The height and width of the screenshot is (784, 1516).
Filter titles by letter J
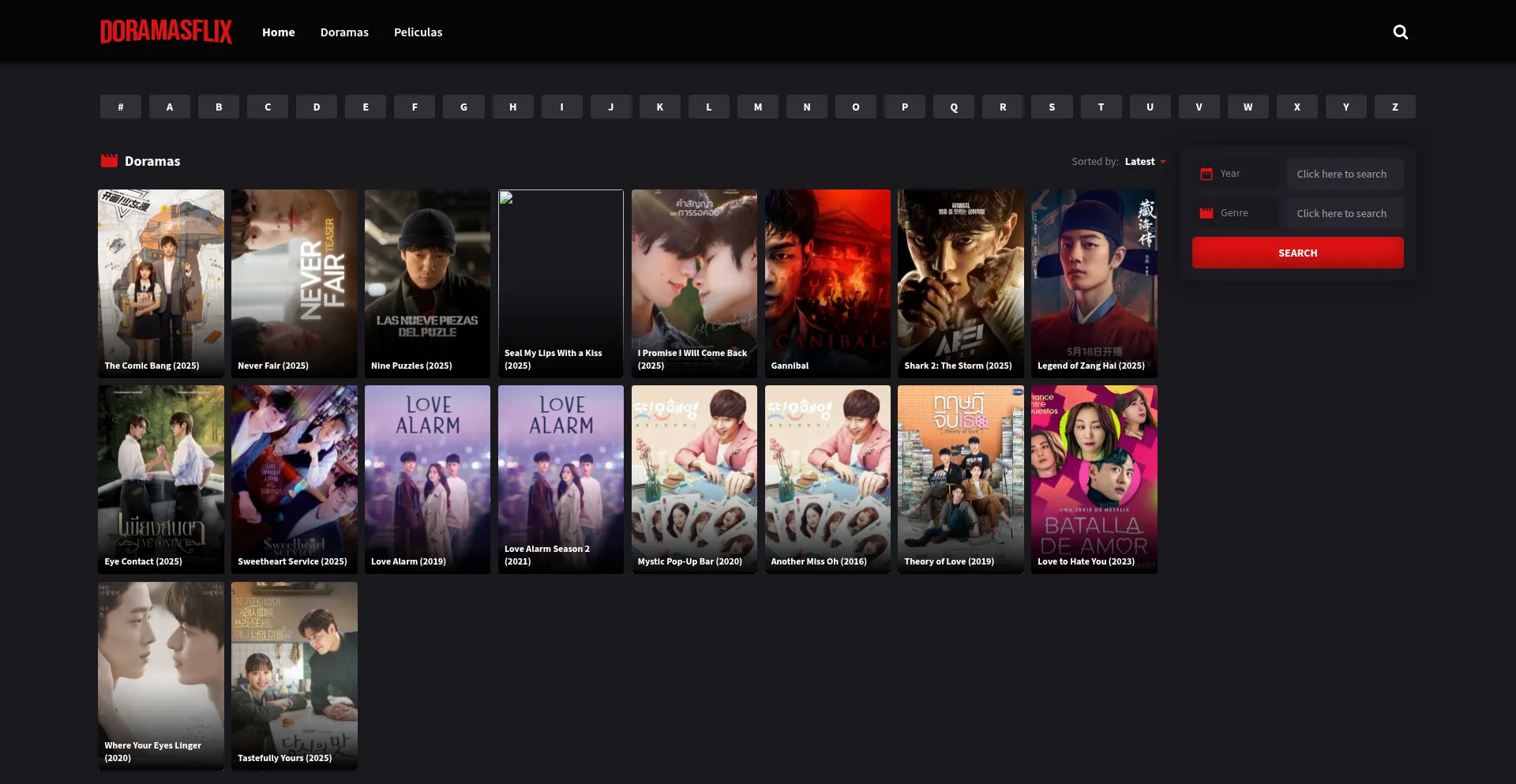pos(610,107)
